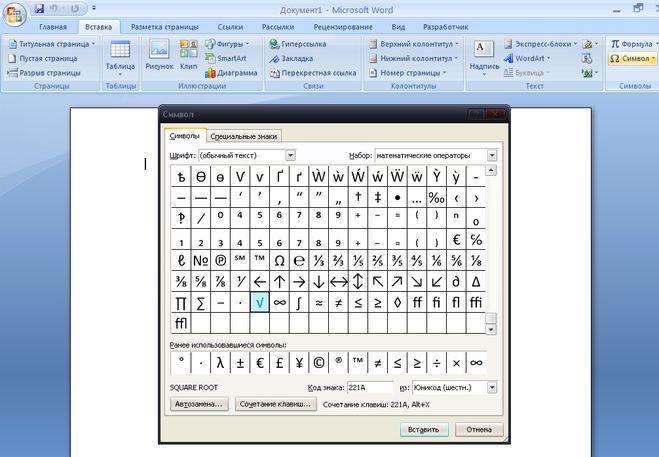
Task: Open the Mailings (Рассылки) tab
Action: pyautogui.click(x=278, y=27)
